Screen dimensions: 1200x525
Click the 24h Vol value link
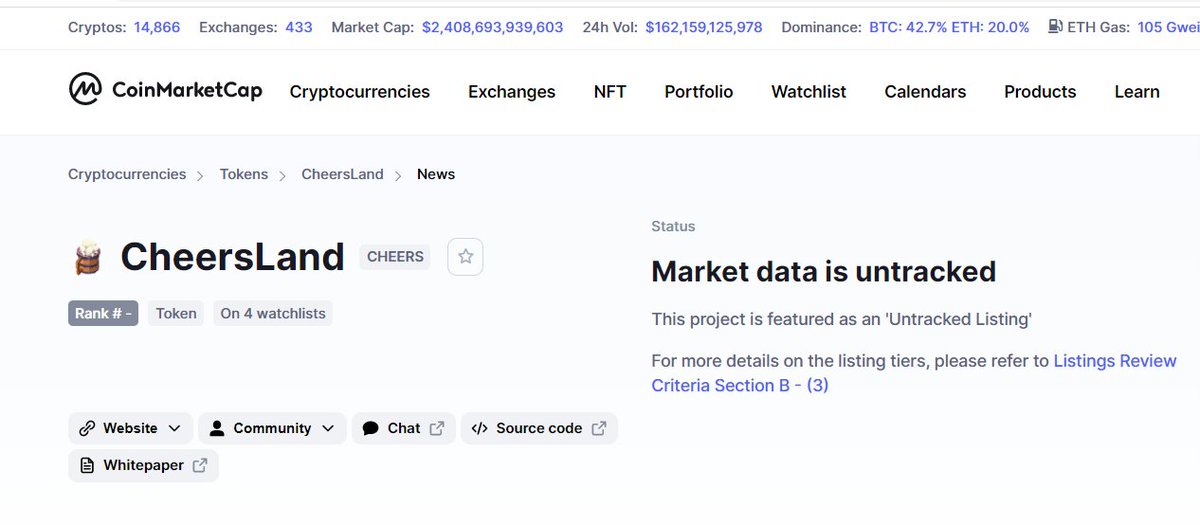tap(704, 27)
